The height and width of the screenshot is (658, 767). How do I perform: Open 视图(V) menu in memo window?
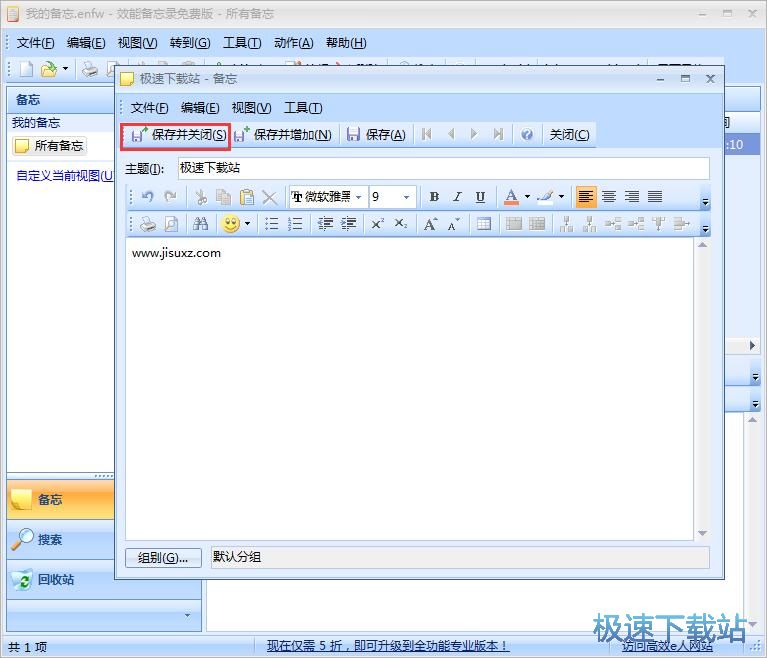pos(251,108)
